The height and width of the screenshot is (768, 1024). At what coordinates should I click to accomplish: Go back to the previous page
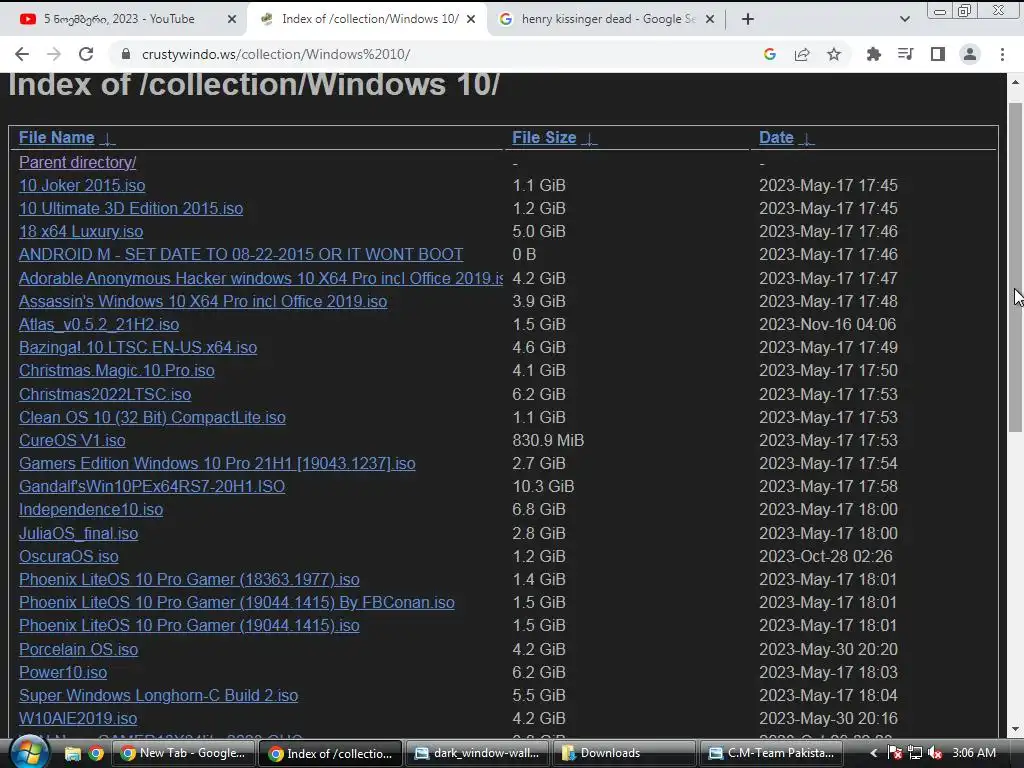[x=22, y=54]
